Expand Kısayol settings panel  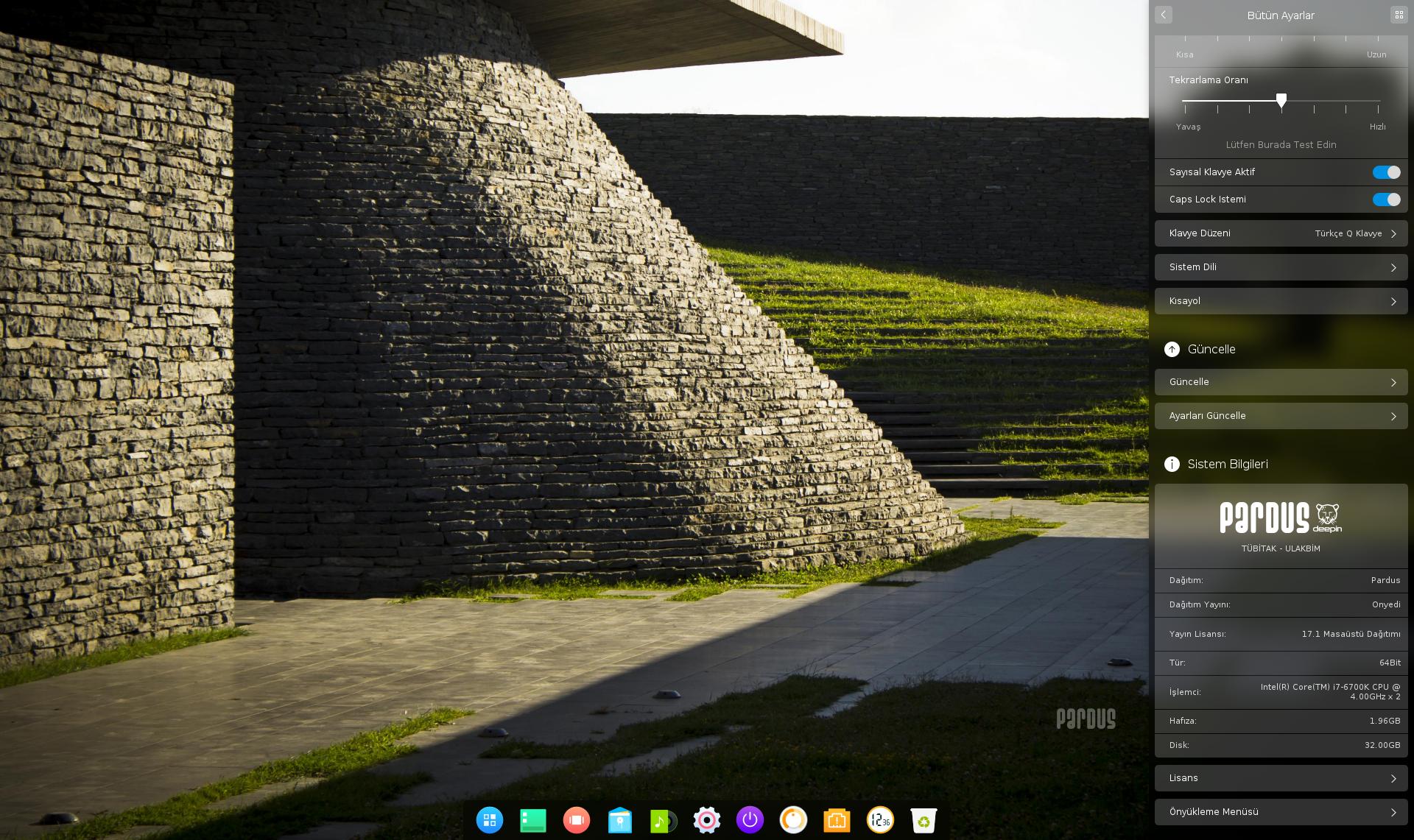pyautogui.click(x=1283, y=300)
